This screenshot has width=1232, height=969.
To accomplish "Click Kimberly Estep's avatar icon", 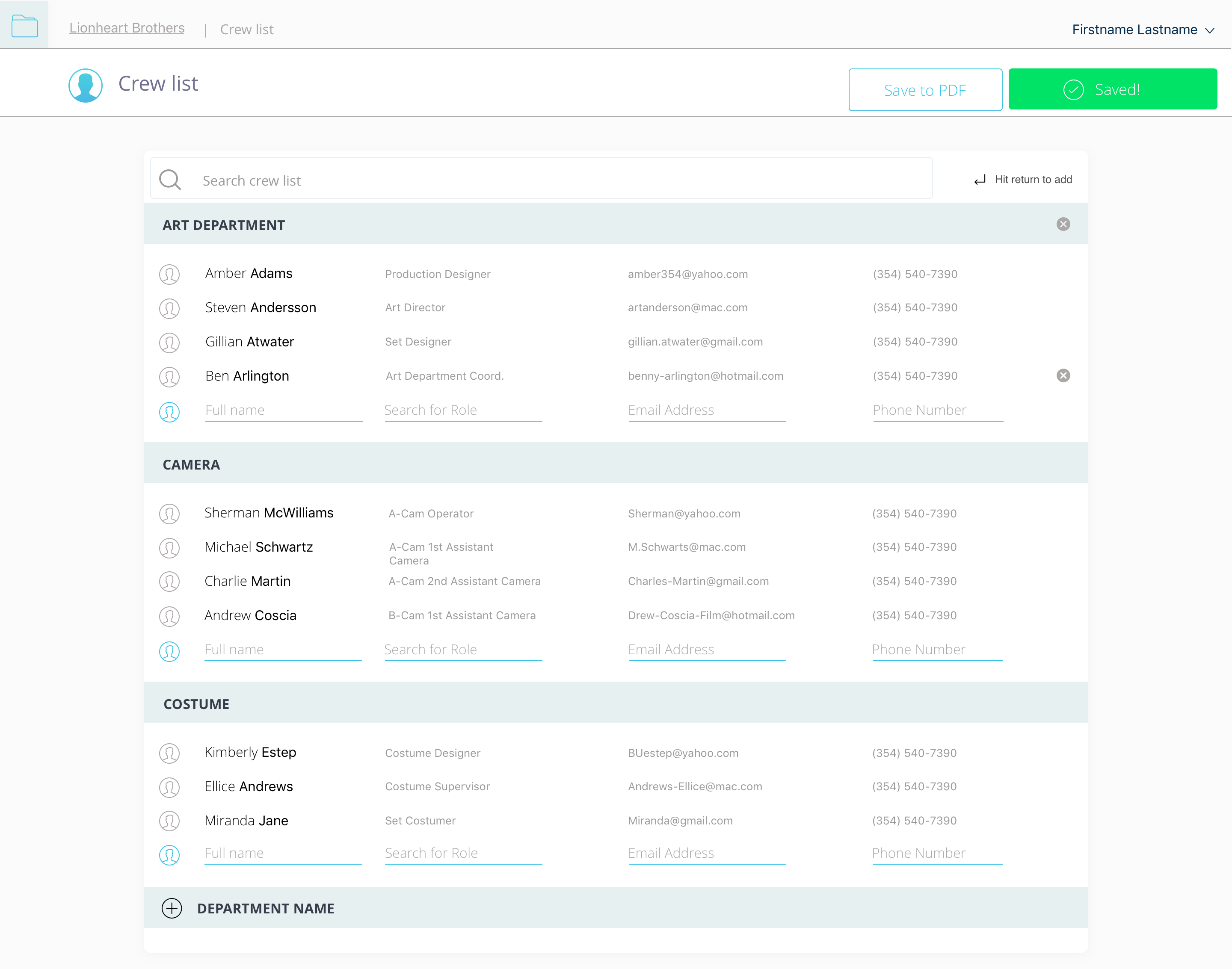I will tap(169, 753).
